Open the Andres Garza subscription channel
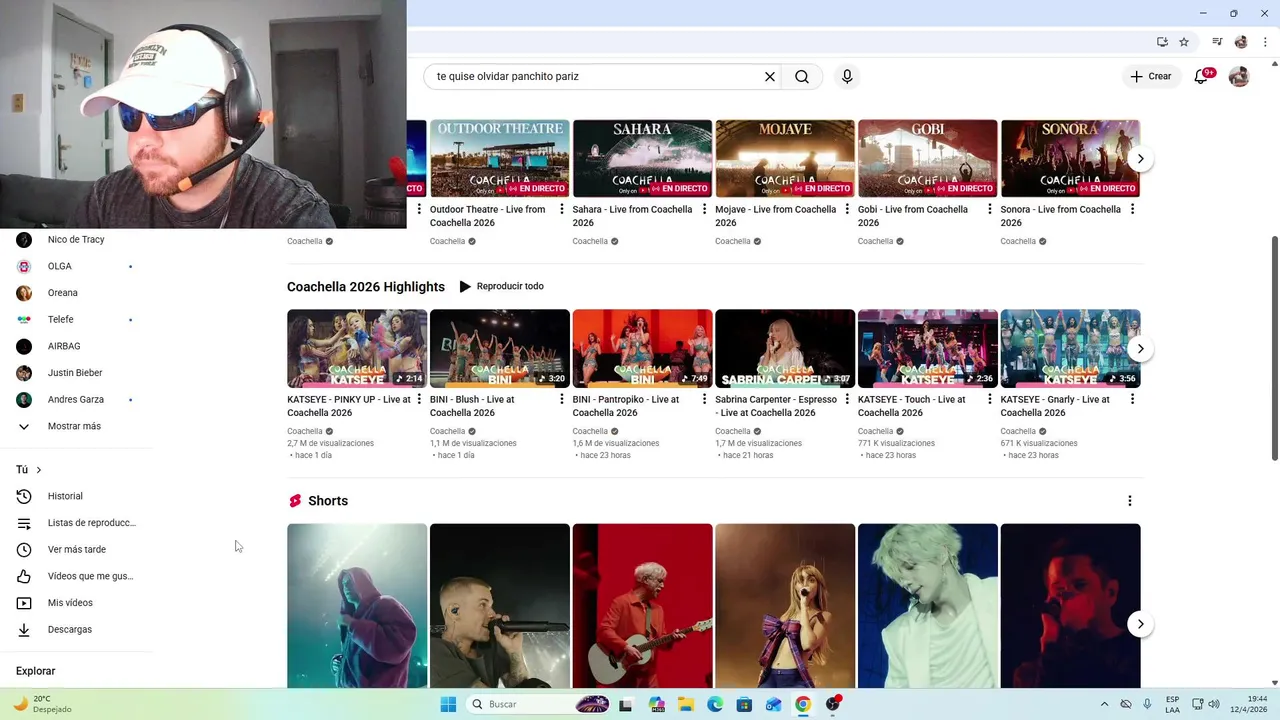1280x720 pixels. (76, 399)
